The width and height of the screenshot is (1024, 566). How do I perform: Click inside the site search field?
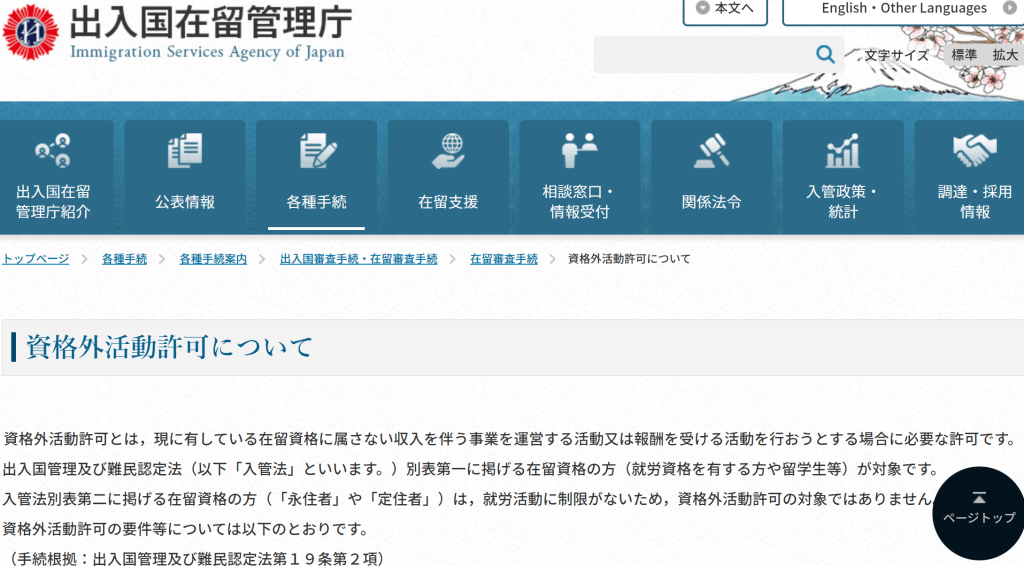[700, 54]
